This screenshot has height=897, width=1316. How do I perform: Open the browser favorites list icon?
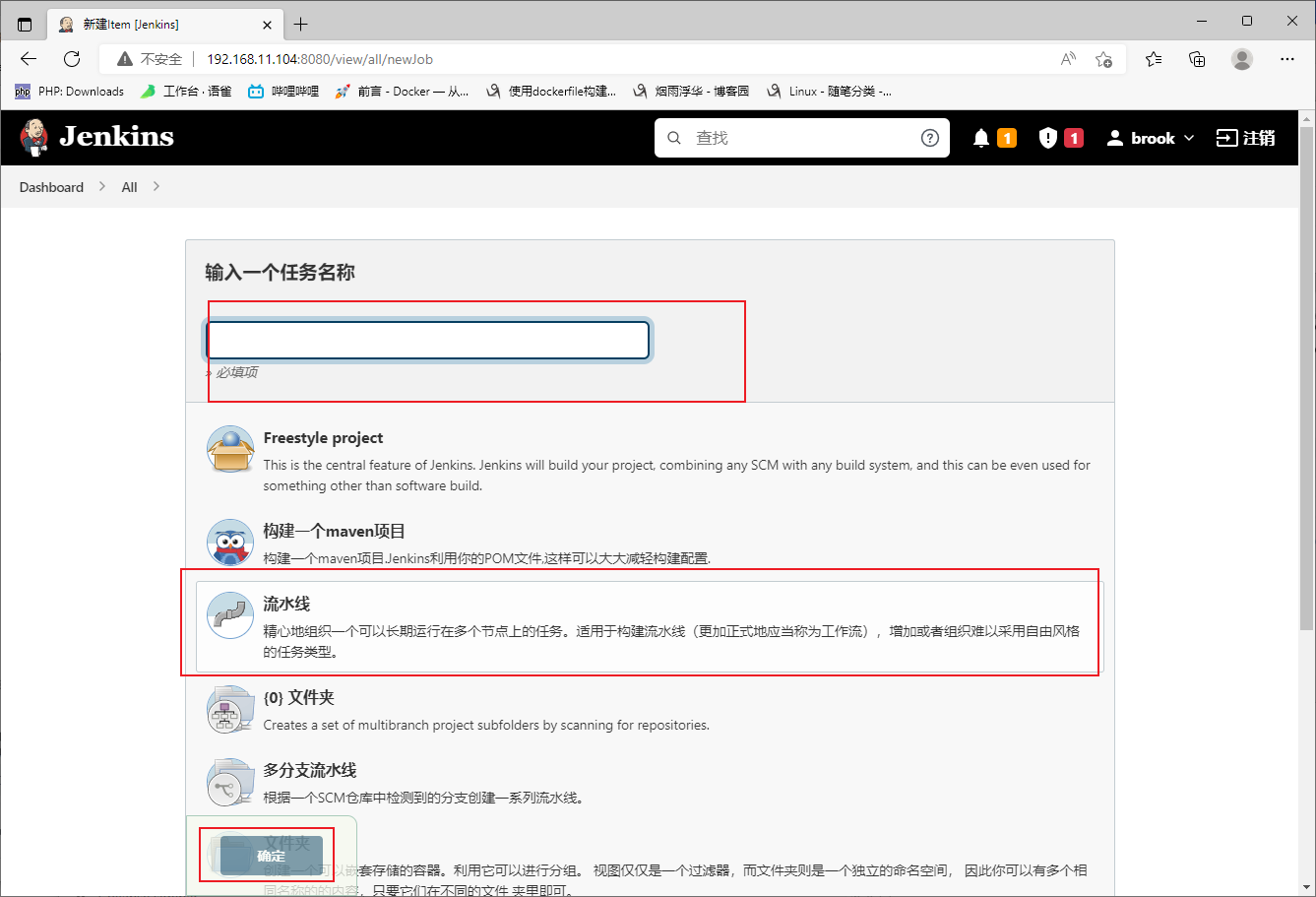click(x=1154, y=59)
